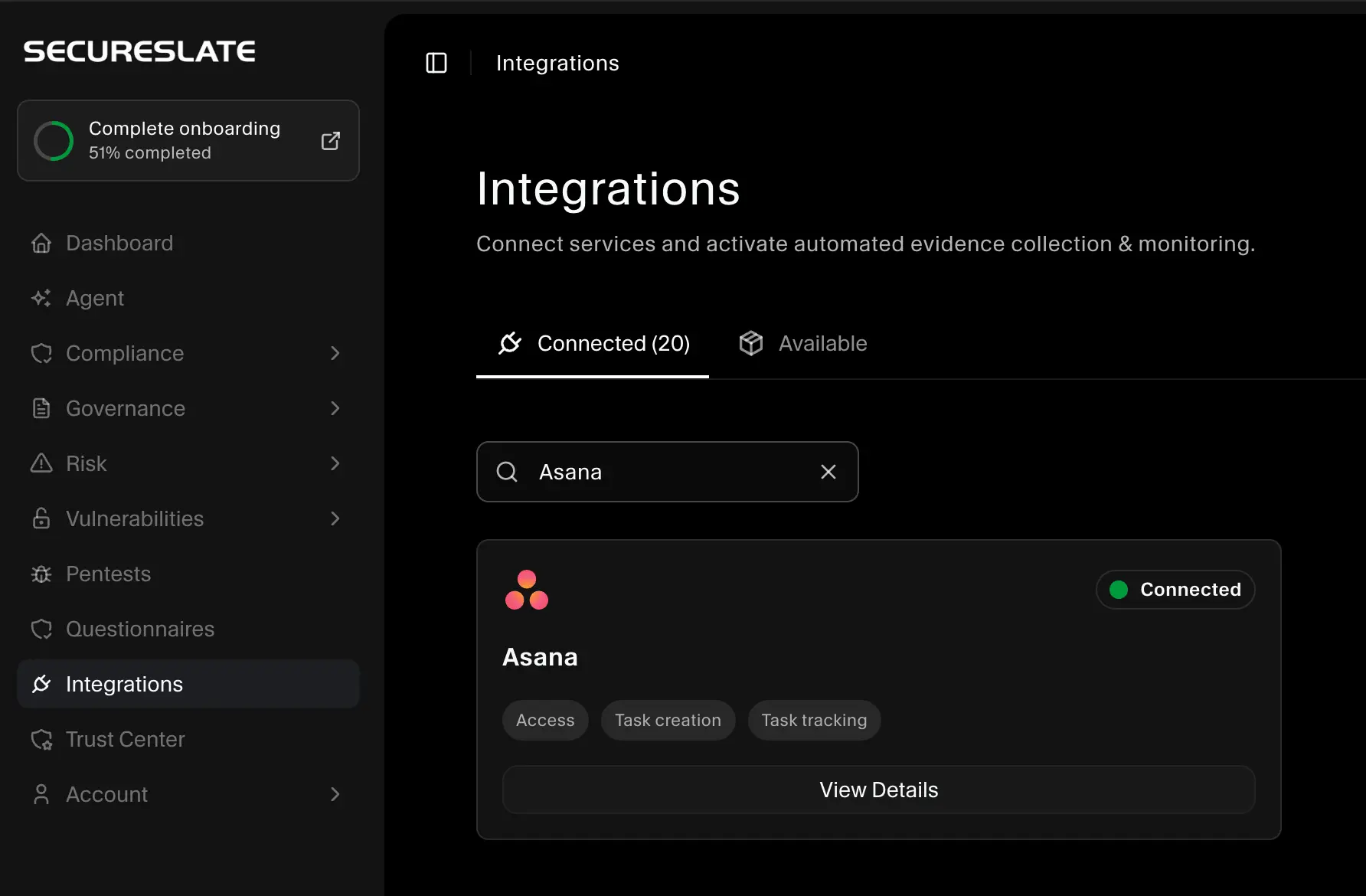Click the large Integrations page heading
Viewport: 1366px width, 896px height.
pyautogui.click(x=608, y=188)
